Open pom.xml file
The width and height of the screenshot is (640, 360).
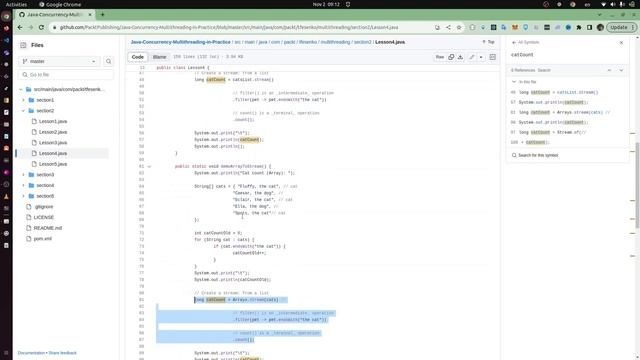coord(42,239)
